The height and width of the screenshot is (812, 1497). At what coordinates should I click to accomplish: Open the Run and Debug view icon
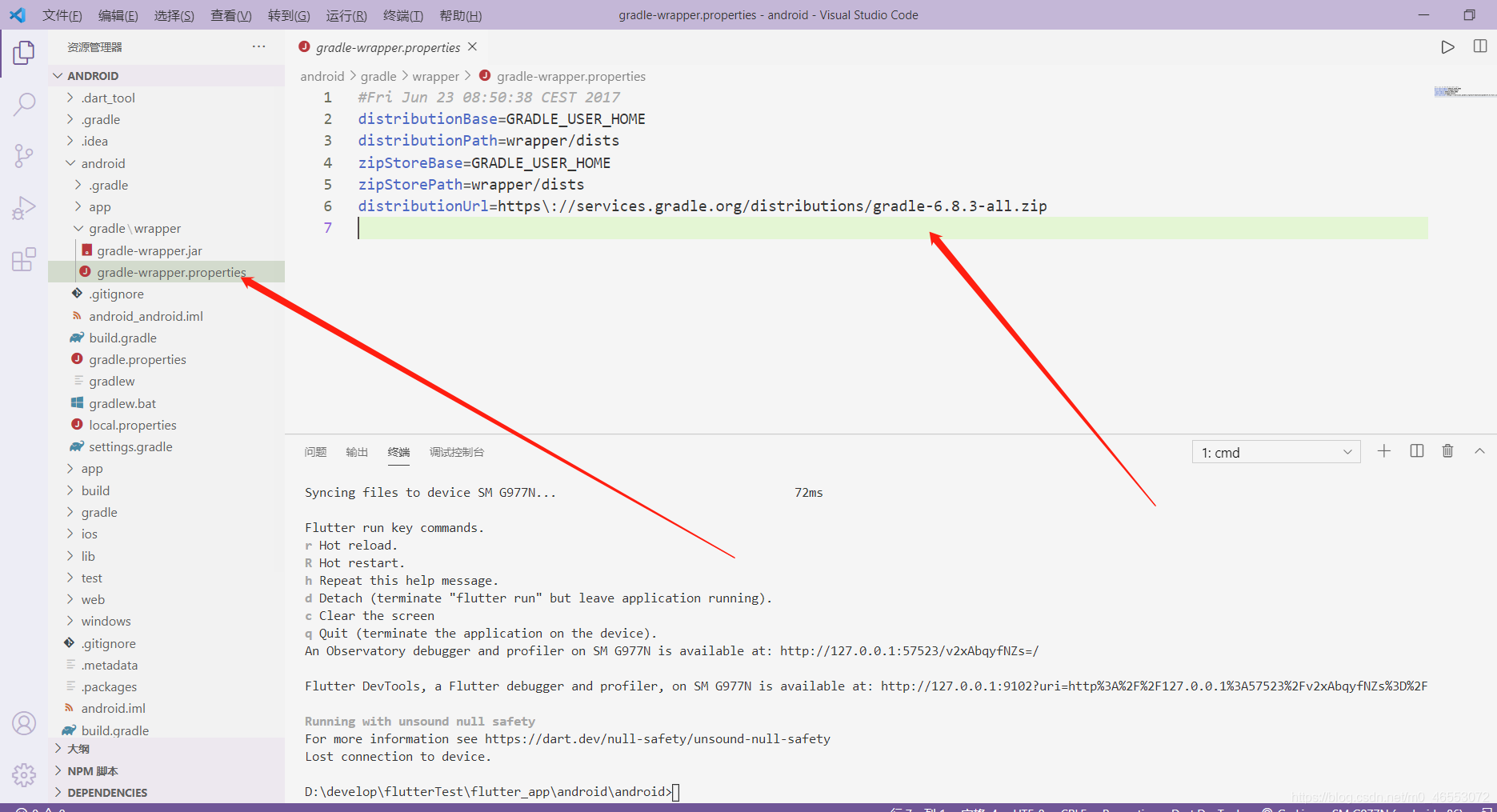(x=24, y=207)
